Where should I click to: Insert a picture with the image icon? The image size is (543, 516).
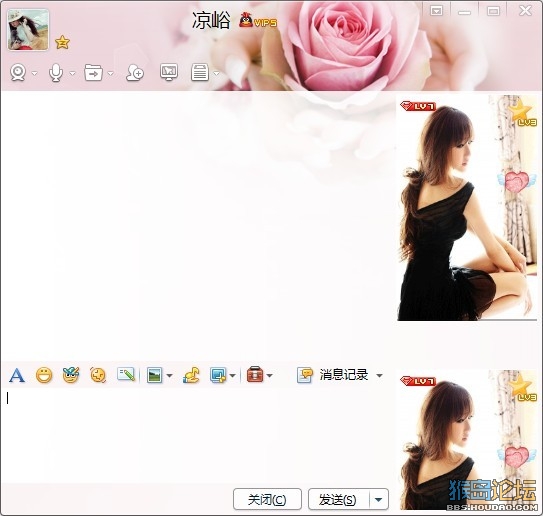pos(154,375)
